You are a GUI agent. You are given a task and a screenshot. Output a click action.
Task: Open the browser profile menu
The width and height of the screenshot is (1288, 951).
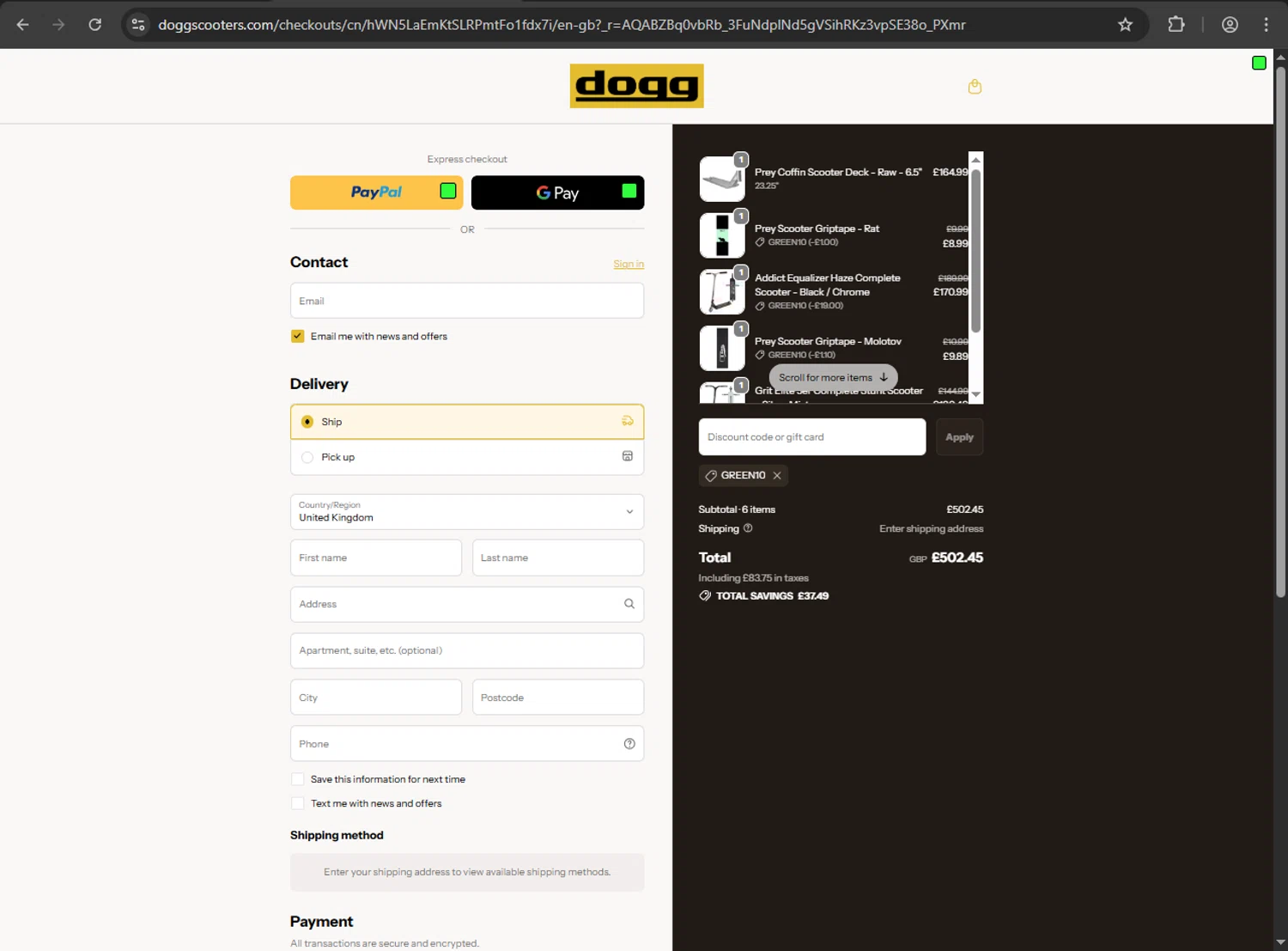(x=1230, y=25)
